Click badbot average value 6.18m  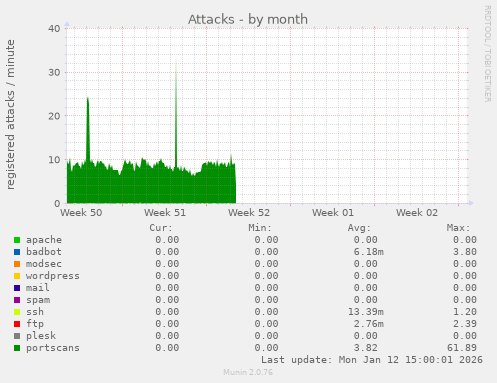(x=369, y=252)
